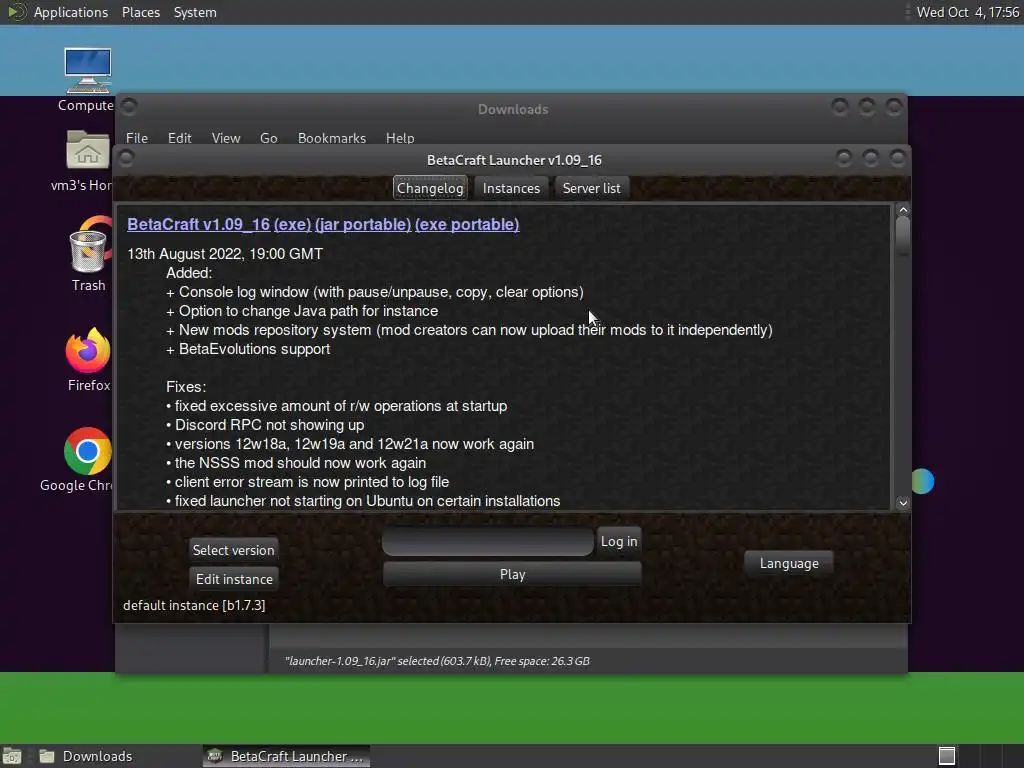Screen dimensions: 1024x768
Task: Click the Edit instance button
Action: (x=234, y=579)
